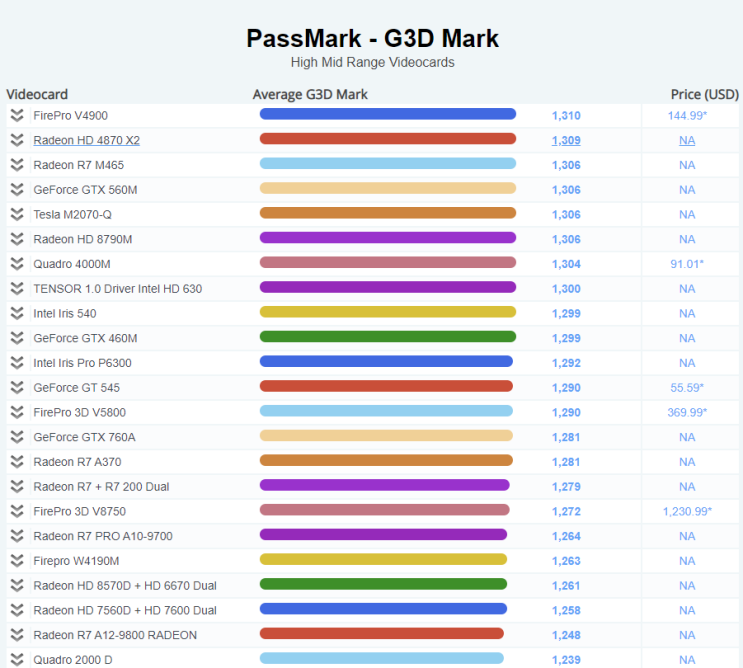Click the green G3D bar for GeForce GTX 460M
Viewport: 743px width, 668px height.
[388, 336]
